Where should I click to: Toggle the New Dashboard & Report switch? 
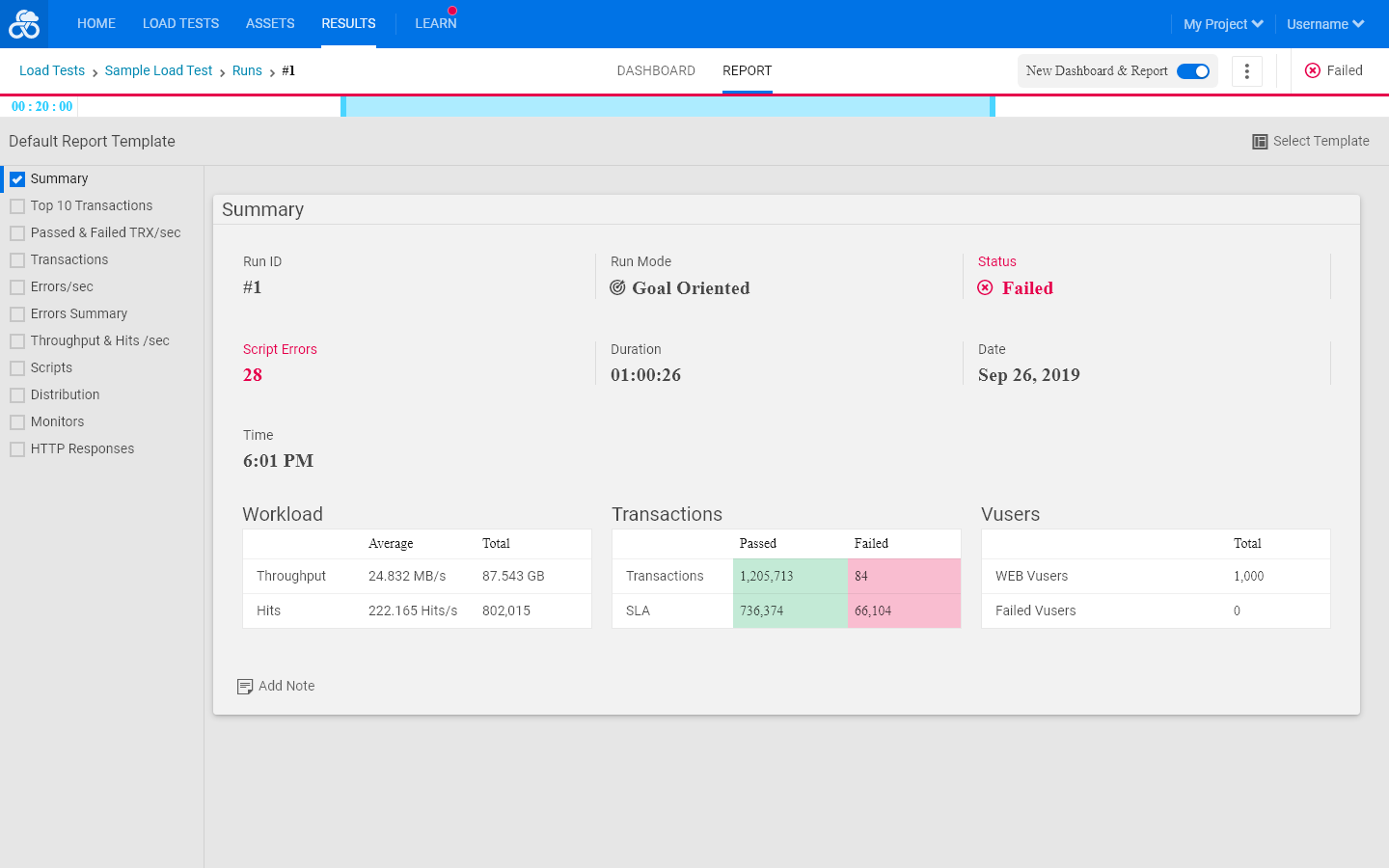(1193, 71)
